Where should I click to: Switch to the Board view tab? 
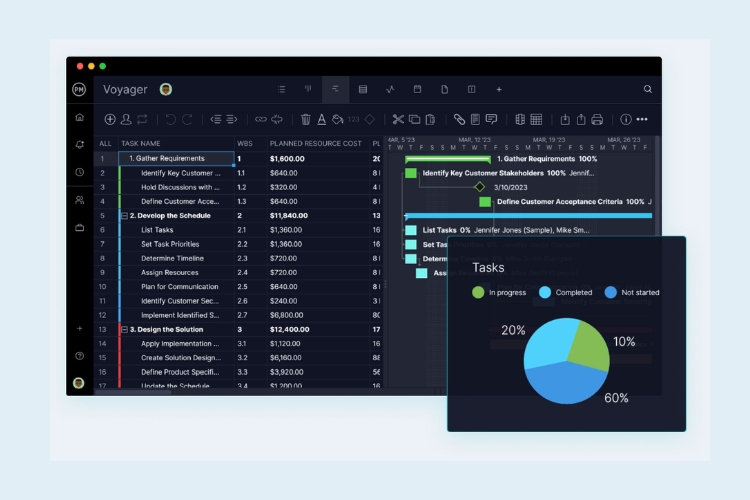click(x=308, y=89)
